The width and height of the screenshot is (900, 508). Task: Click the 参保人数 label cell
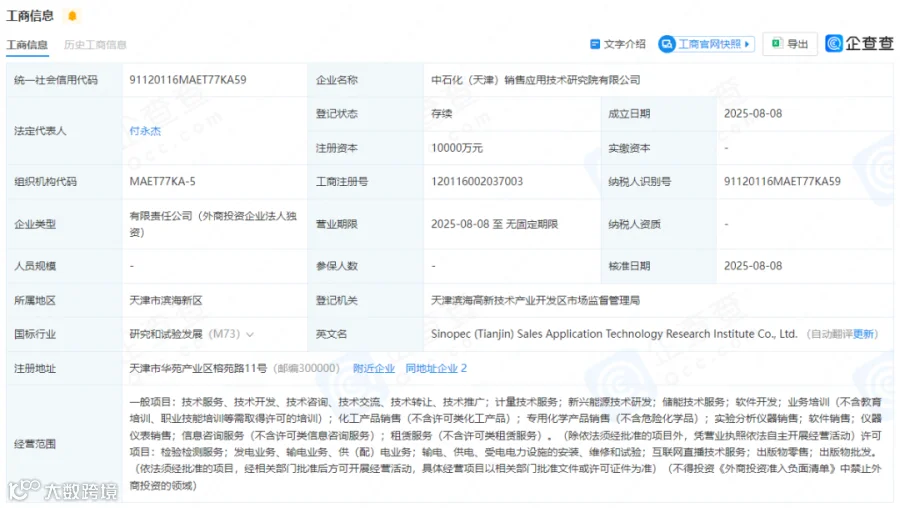[366, 266]
